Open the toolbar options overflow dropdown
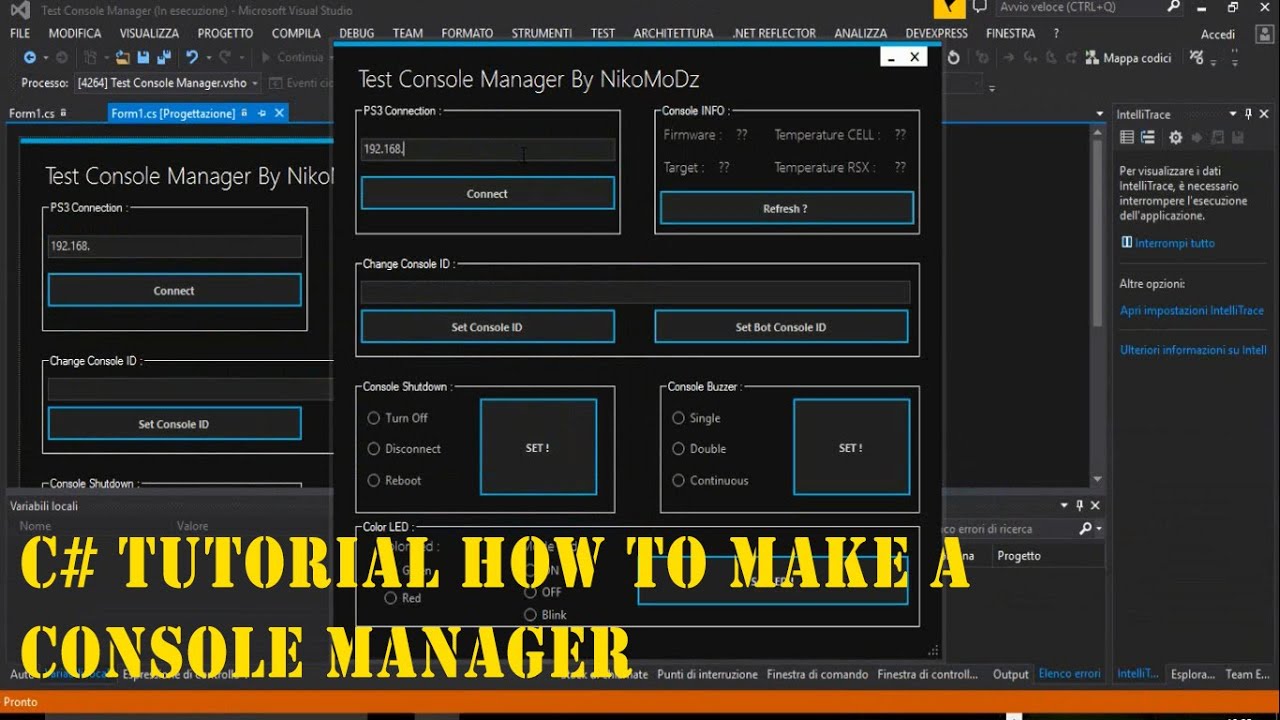 (991, 87)
